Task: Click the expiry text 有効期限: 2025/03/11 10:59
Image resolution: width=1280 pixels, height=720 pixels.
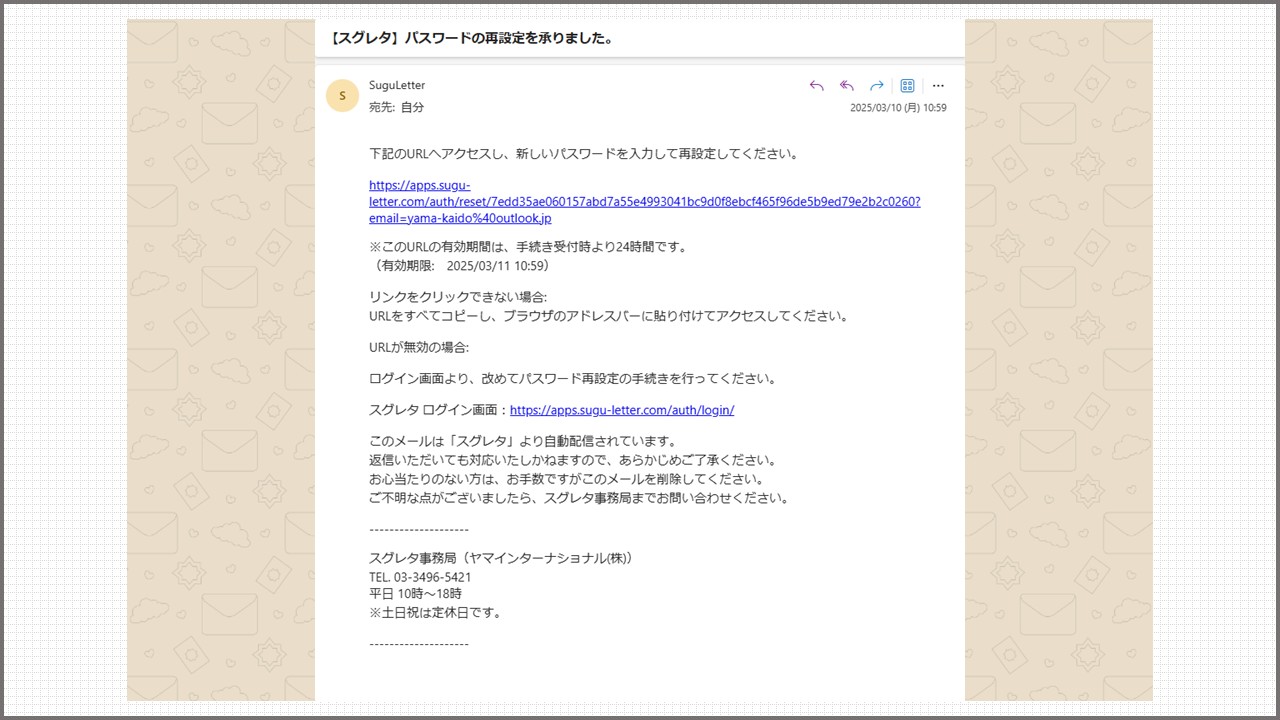Action: coord(460,266)
